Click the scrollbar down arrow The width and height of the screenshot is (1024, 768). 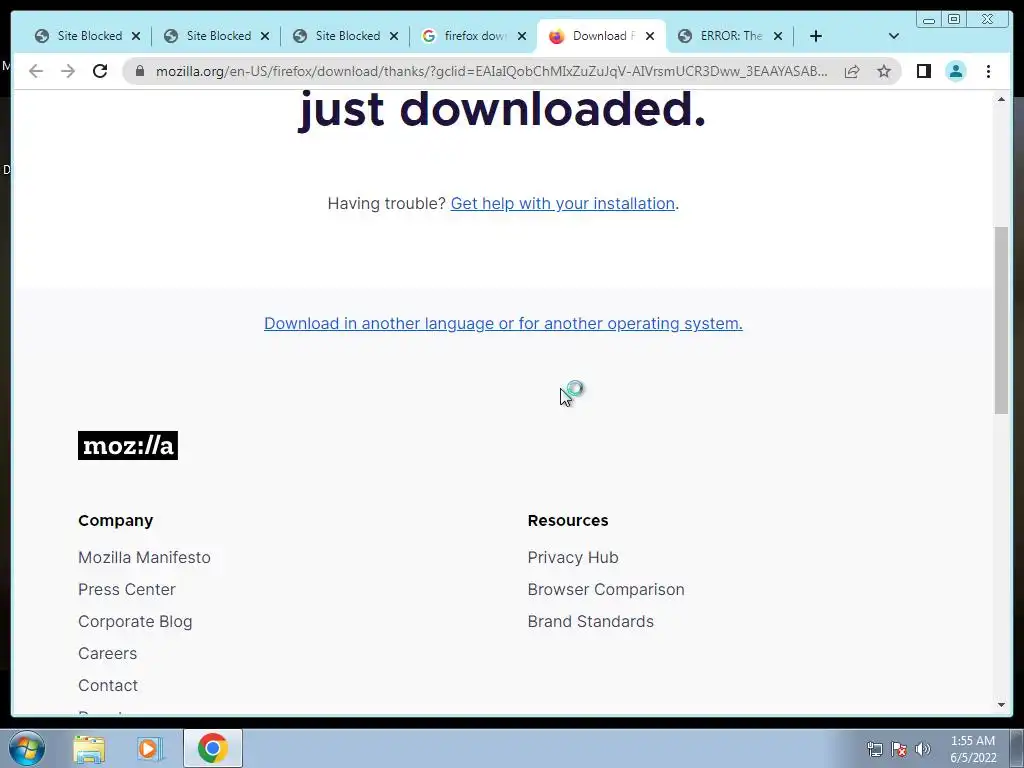pyautogui.click(x=1001, y=705)
